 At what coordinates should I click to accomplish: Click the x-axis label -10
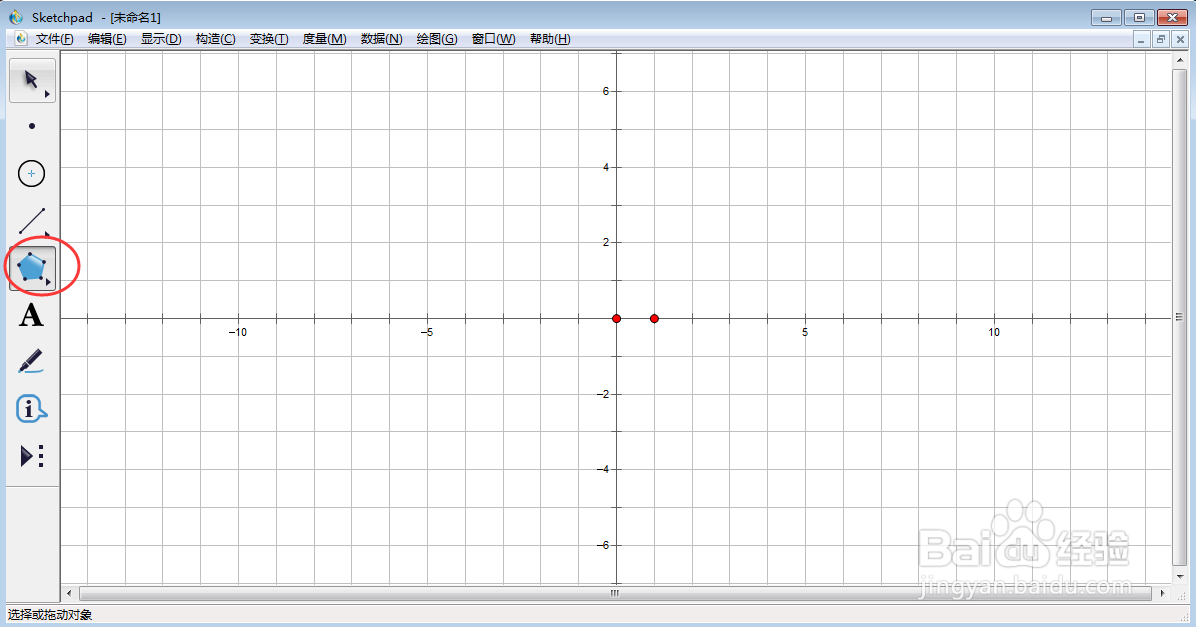coord(238,332)
